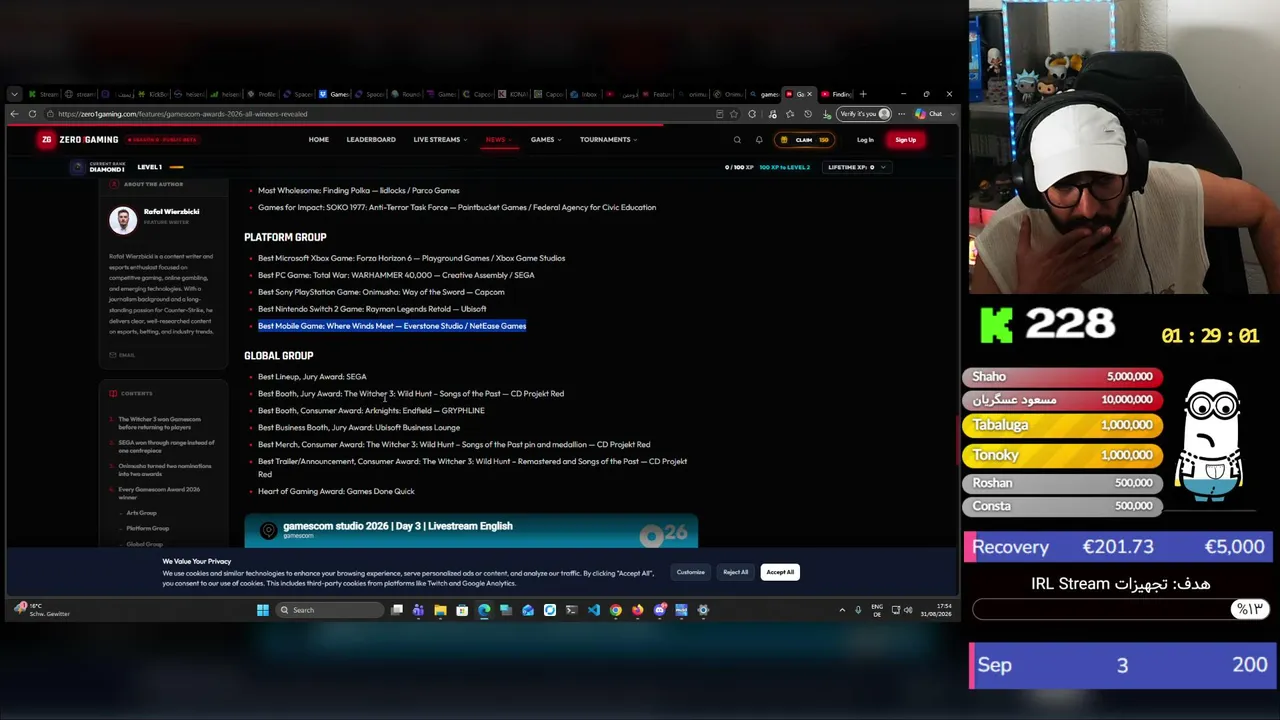This screenshot has width=1280, height=720.
Task: Open the Edge Copilot Chat button
Action: click(x=929, y=114)
